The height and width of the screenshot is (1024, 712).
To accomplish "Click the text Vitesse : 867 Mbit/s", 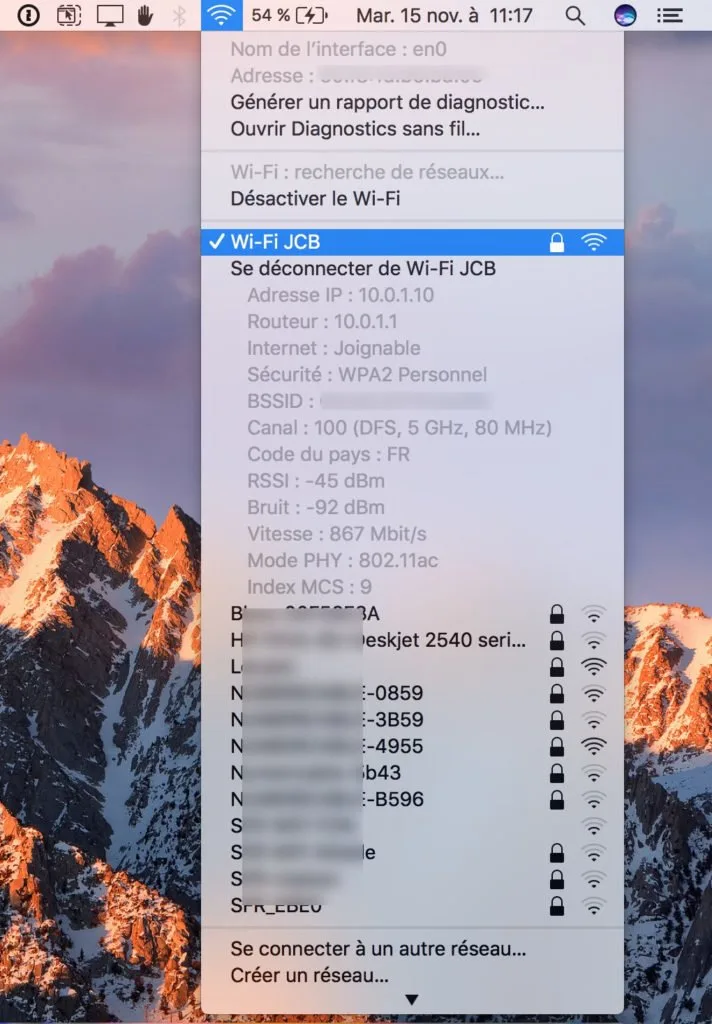I will point(337,534).
